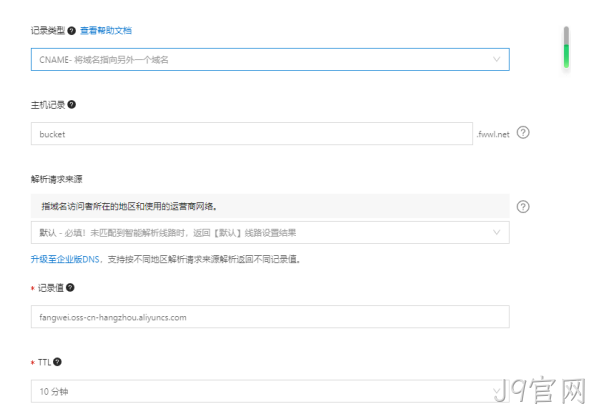Expand the CNAME record type dropdown
The height and width of the screenshot is (416, 599).
(x=270, y=60)
